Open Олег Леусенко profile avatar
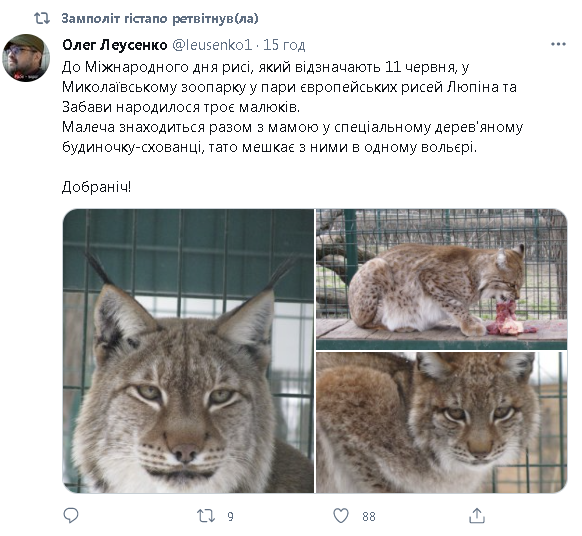 26,58
